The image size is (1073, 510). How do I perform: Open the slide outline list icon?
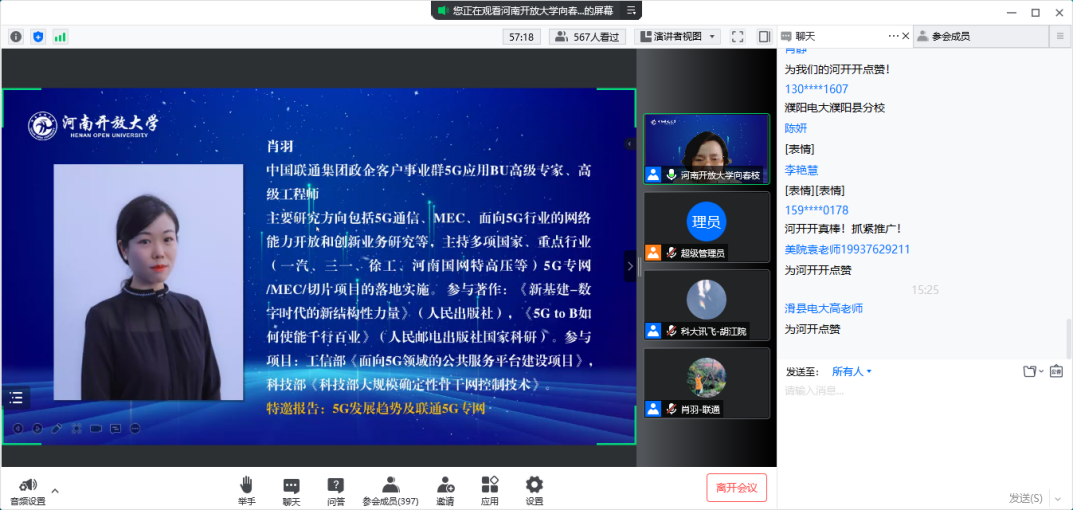pyautogui.click(x=16, y=397)
